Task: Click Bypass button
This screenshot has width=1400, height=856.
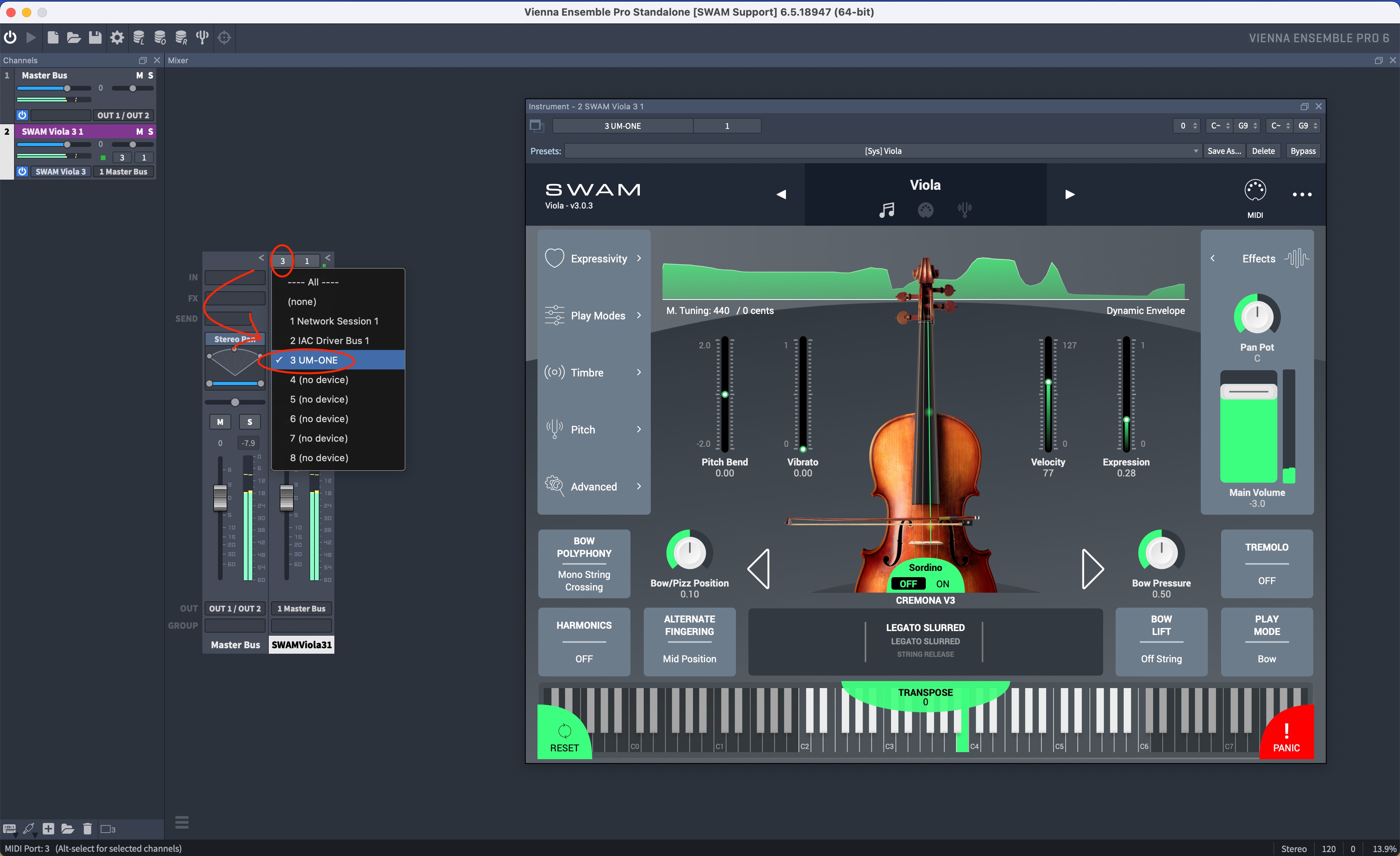Action: click(1303, 151)
